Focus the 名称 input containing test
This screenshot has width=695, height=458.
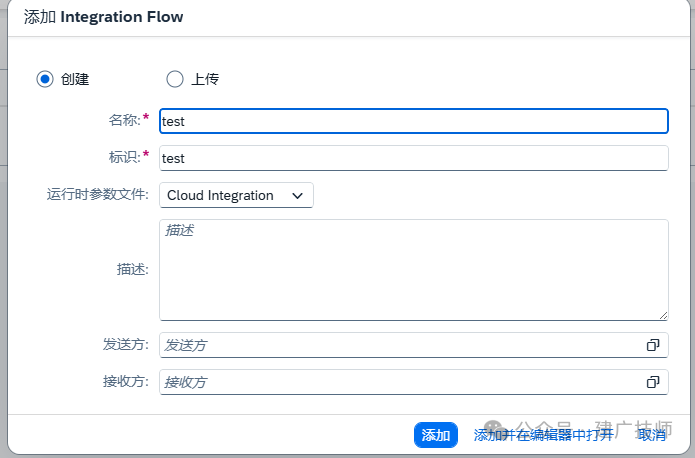coord(414,121)
